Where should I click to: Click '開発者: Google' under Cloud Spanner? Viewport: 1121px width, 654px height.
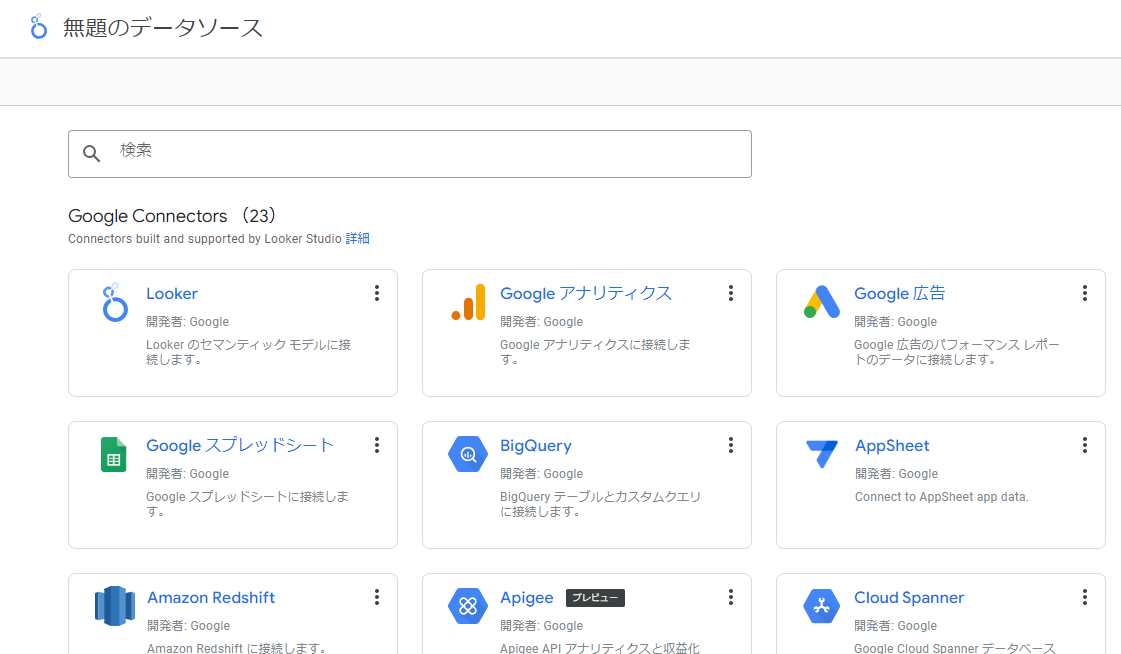pyautogui.click(x=895, y=626)
